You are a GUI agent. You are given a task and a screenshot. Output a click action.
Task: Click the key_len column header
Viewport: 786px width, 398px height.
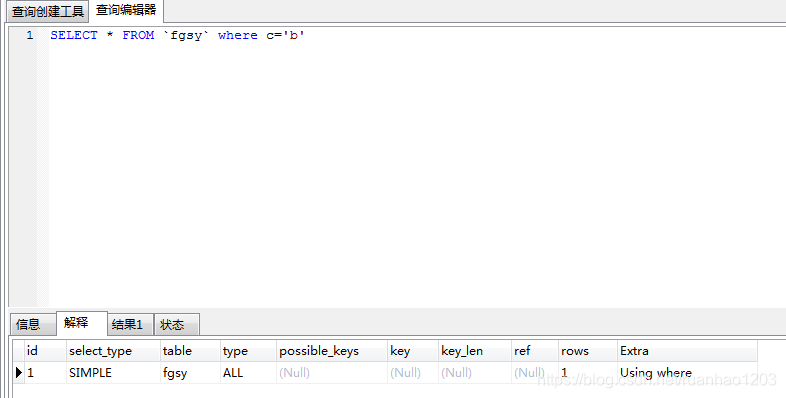click(x=475, y=351)
